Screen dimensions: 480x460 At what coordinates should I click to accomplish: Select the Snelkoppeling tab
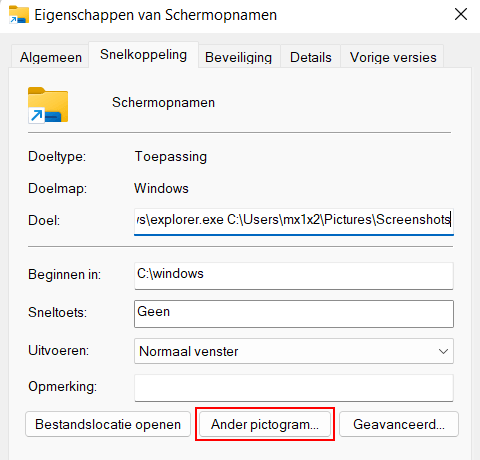(143, 55)
